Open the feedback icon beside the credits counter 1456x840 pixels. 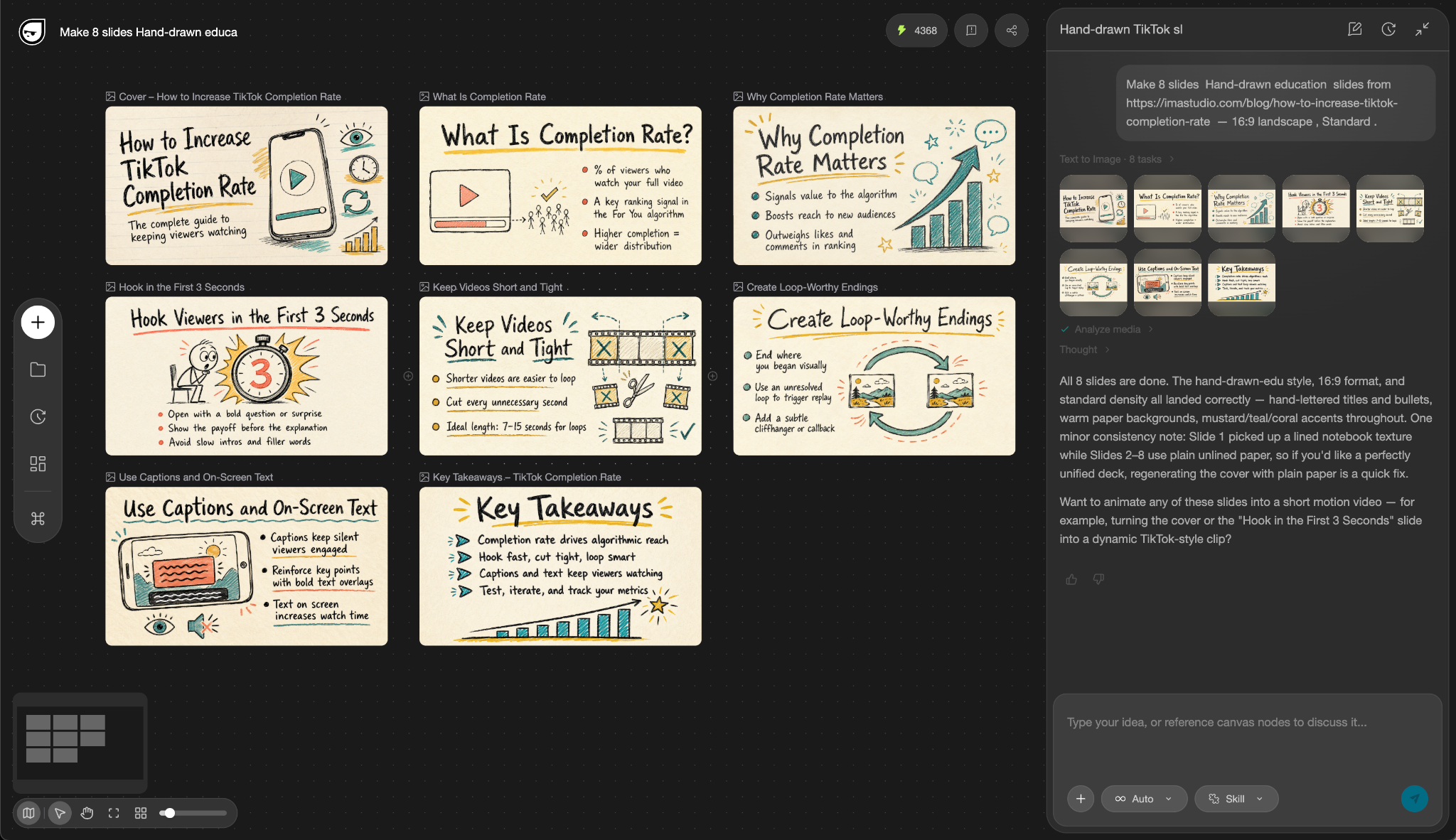pos(971,31)
